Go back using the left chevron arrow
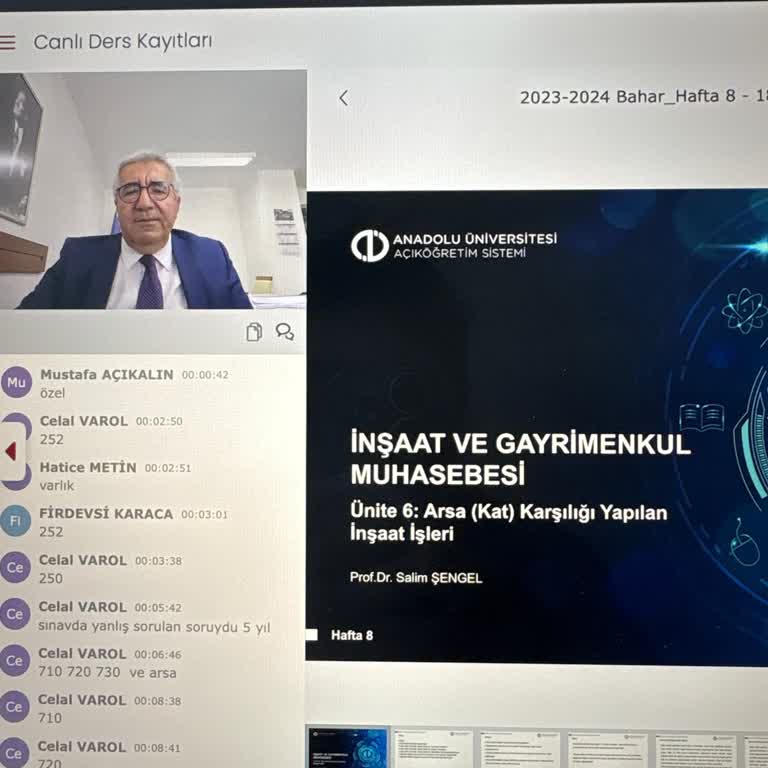768x768 pixels. click(x=344, y=98)
